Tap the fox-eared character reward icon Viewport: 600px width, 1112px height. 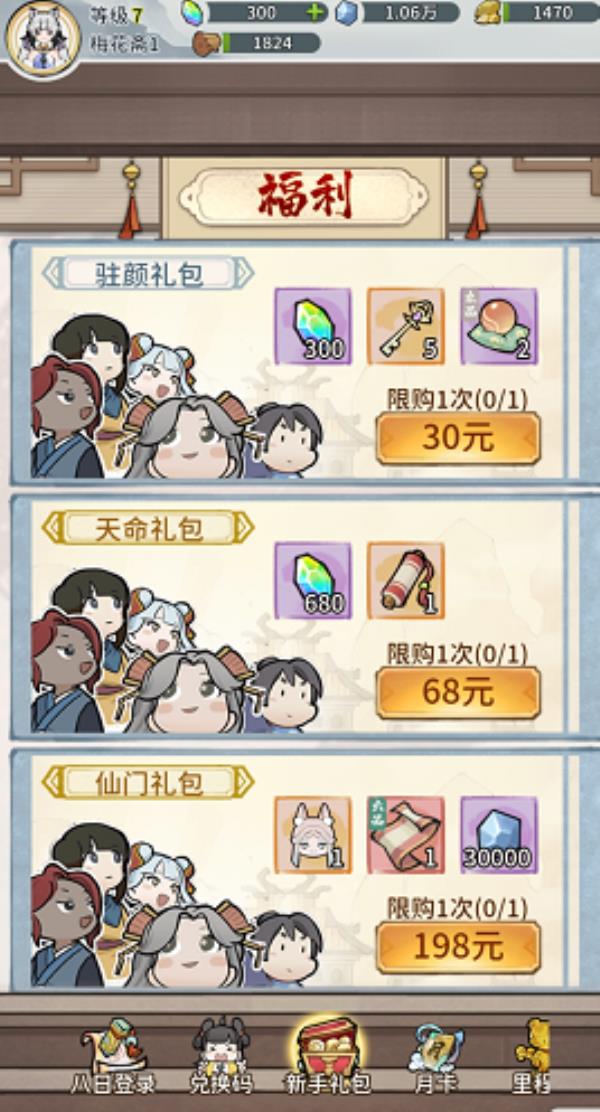tap(313, 834)
